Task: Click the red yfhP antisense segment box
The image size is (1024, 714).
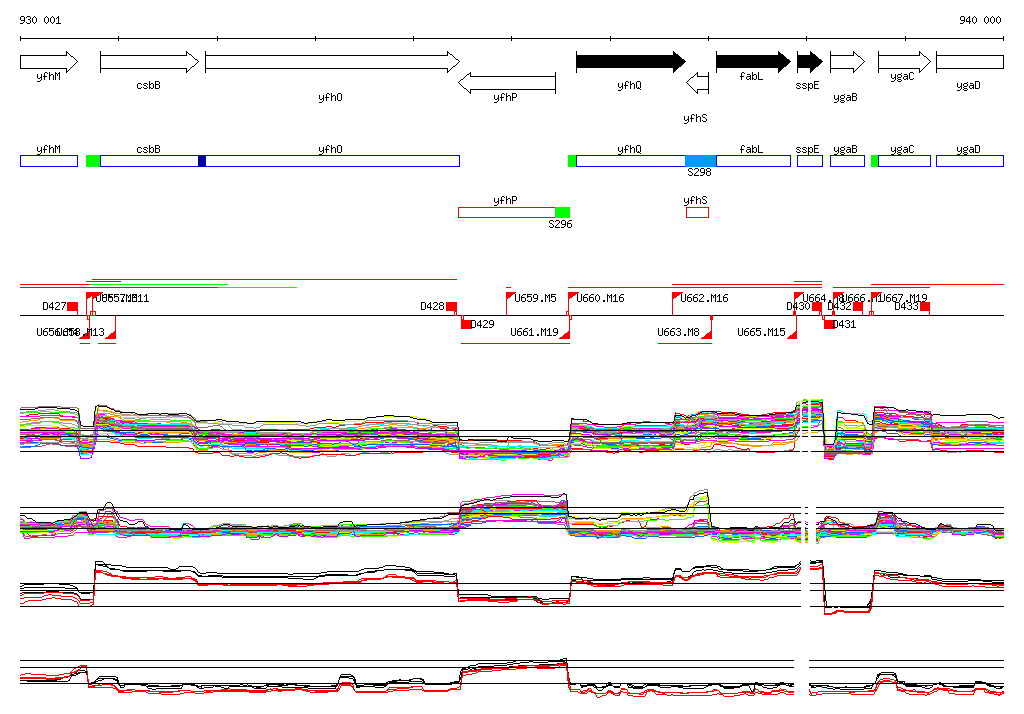Action: tap(507, 212)
